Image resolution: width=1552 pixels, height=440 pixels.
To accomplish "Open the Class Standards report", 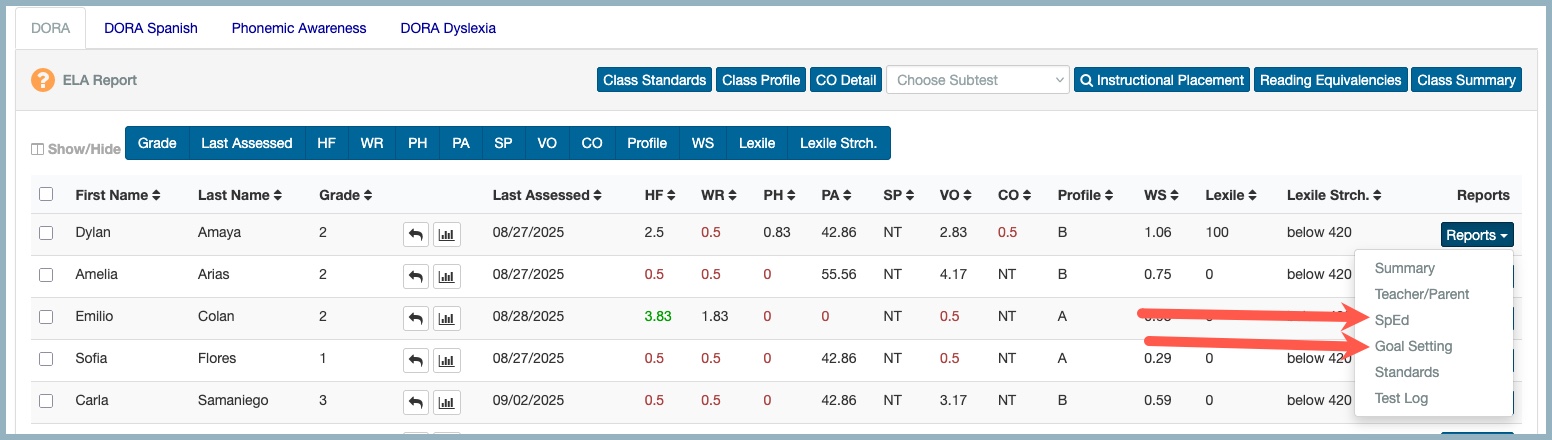I will pos(655,80).
